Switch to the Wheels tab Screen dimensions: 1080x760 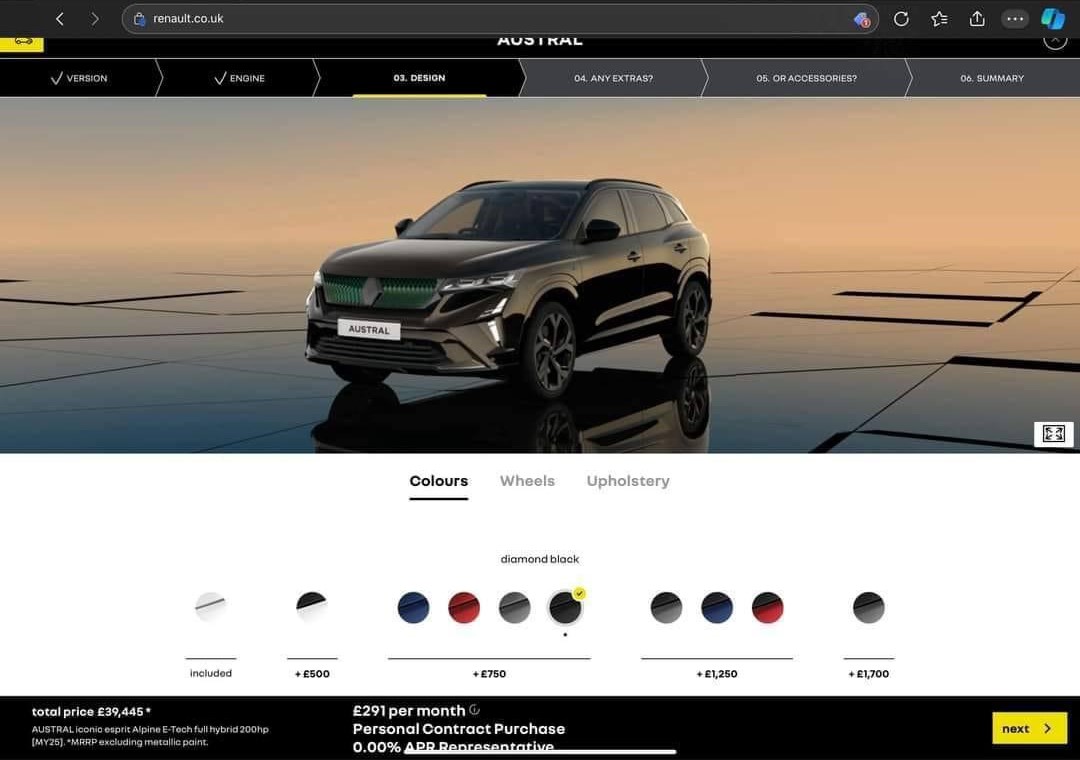coord(527,481)
